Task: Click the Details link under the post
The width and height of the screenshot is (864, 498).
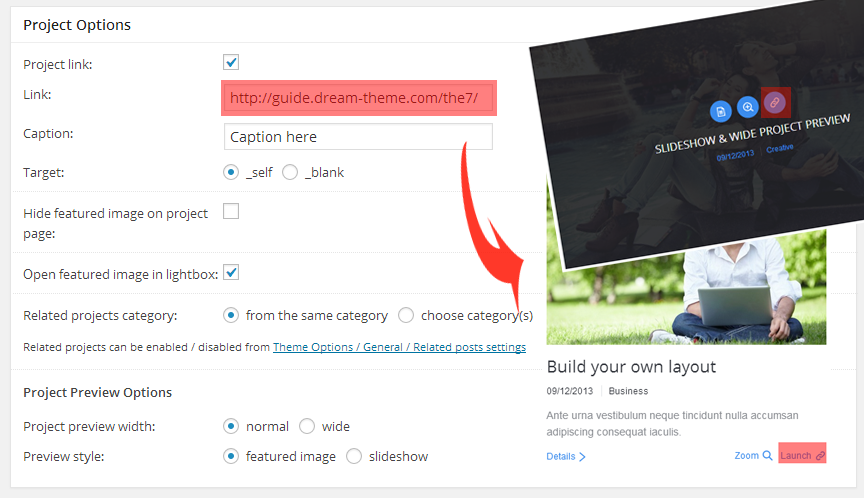Action: click(565, 456)
